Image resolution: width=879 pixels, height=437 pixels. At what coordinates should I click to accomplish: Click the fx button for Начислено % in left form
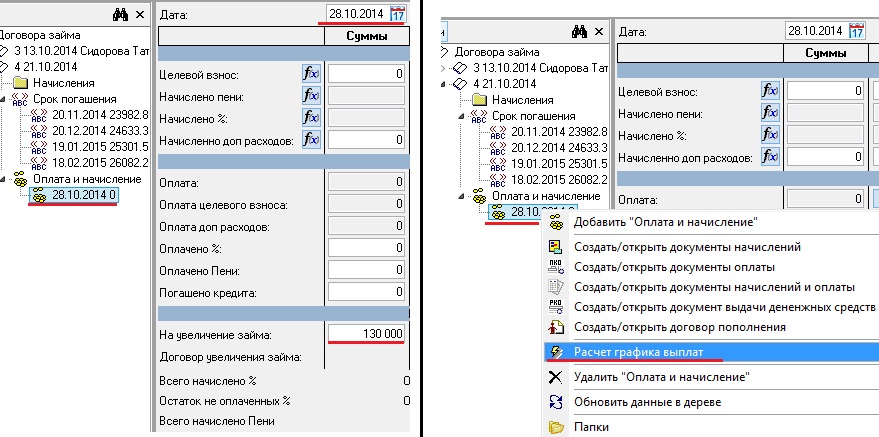point(311,118)
